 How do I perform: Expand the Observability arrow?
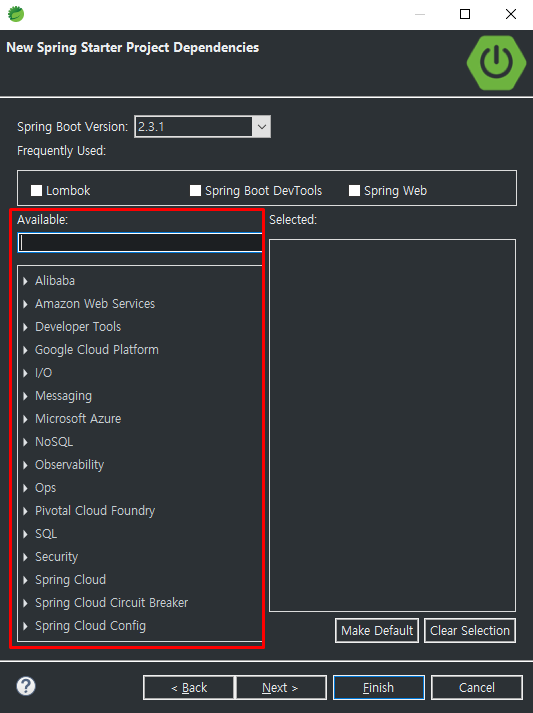25,465
